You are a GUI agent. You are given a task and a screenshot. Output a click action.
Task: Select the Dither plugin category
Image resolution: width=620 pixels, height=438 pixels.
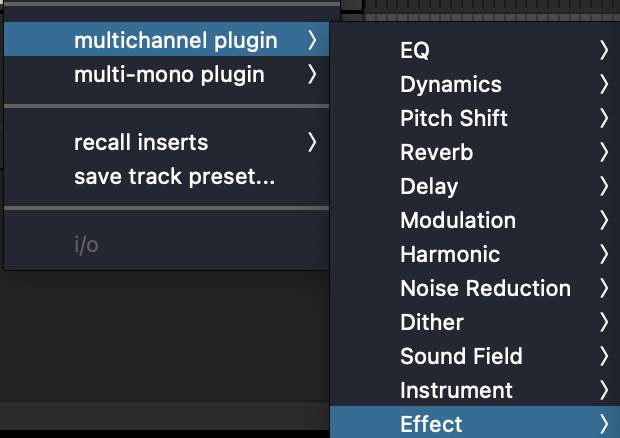pos(475,322)
